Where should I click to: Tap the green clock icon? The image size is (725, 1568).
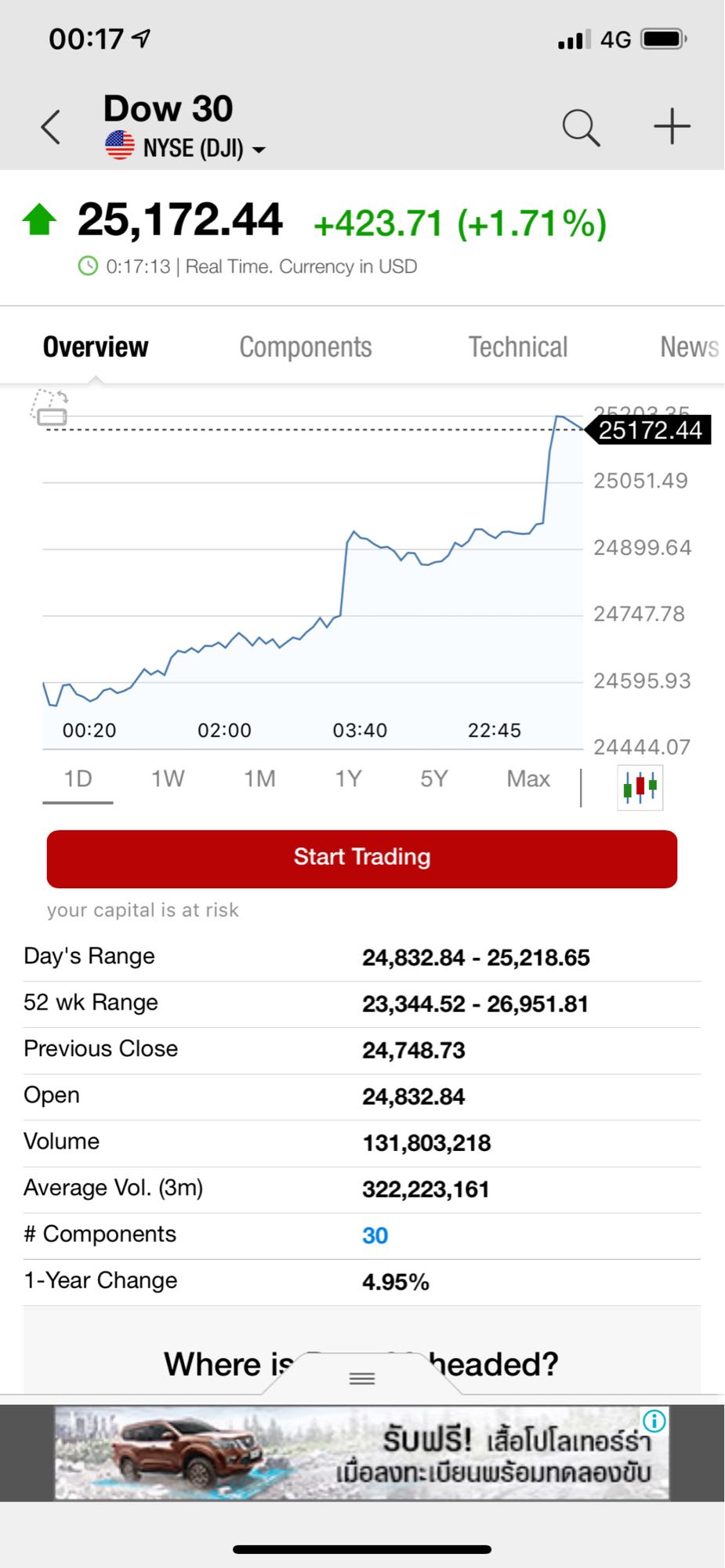88,267
